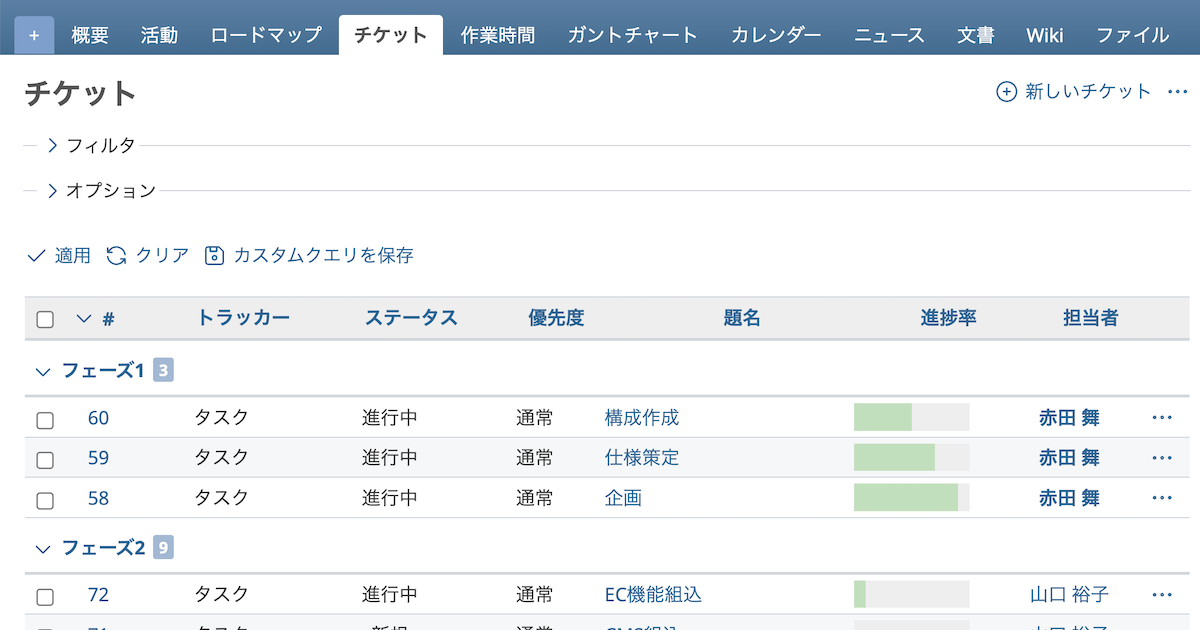
Task: Click progress bar of 構成作成 row
Action: click(x=912, y=417)
